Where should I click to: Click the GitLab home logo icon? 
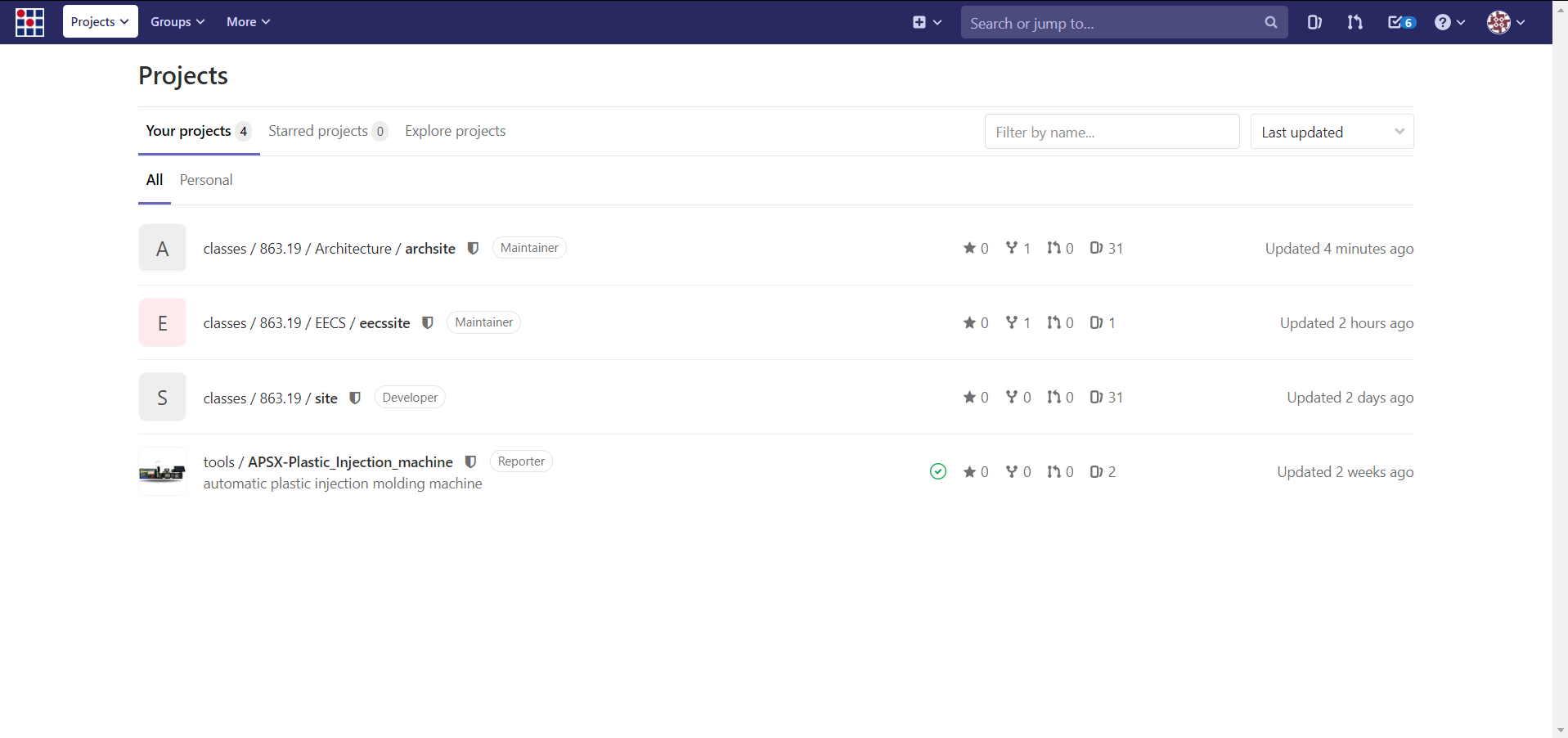click(x=29, y=22)
